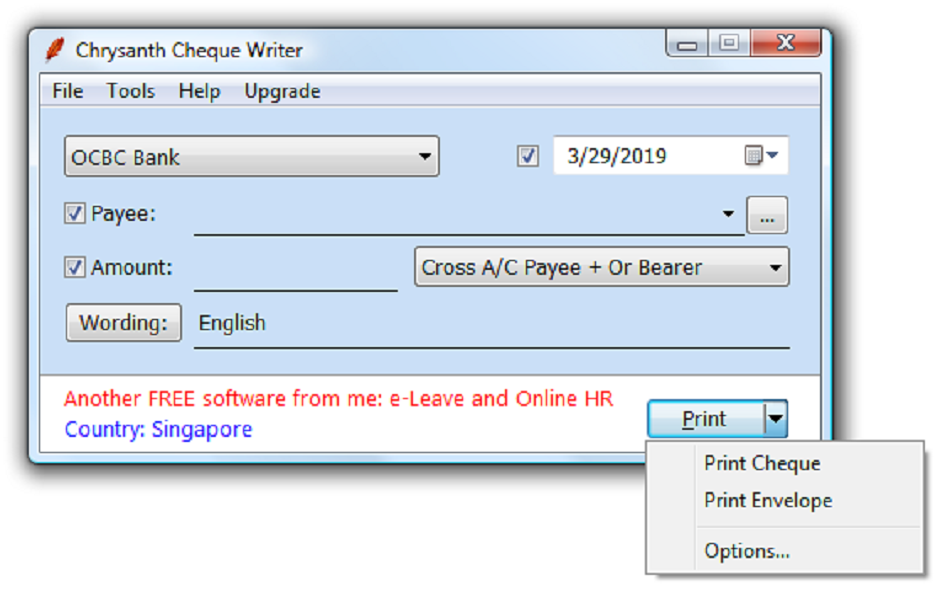This screenshot has height=600, width=945.
Task: Maximize the Cheque Writer window
Action: tap(730, 43)
